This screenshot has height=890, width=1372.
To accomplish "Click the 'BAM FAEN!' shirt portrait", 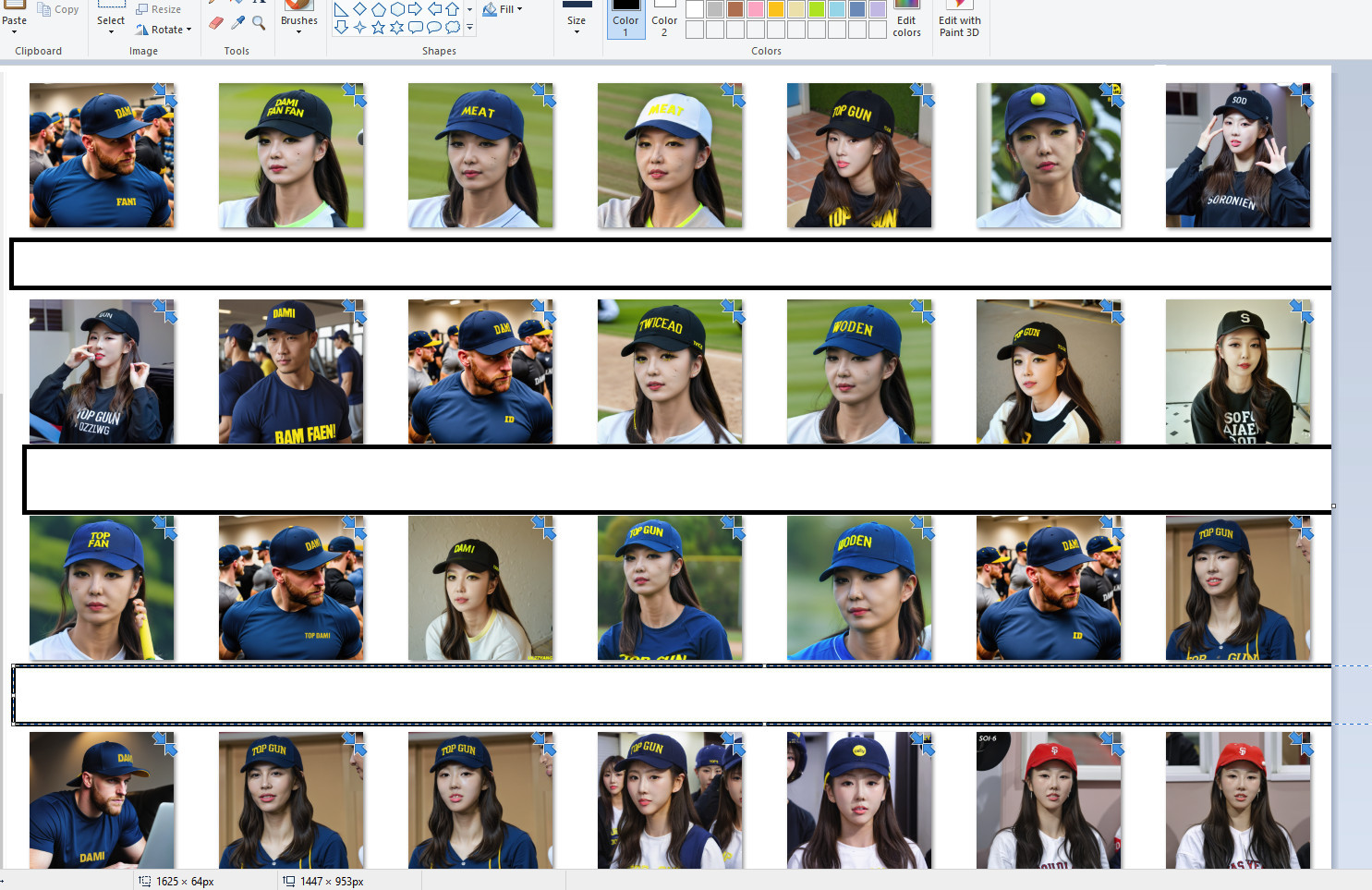I will (291, 372).
